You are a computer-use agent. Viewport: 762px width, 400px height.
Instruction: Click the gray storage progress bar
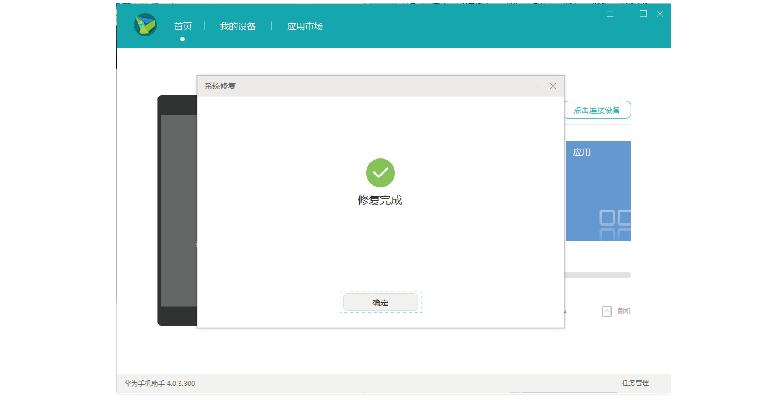[x=598, y=274]
